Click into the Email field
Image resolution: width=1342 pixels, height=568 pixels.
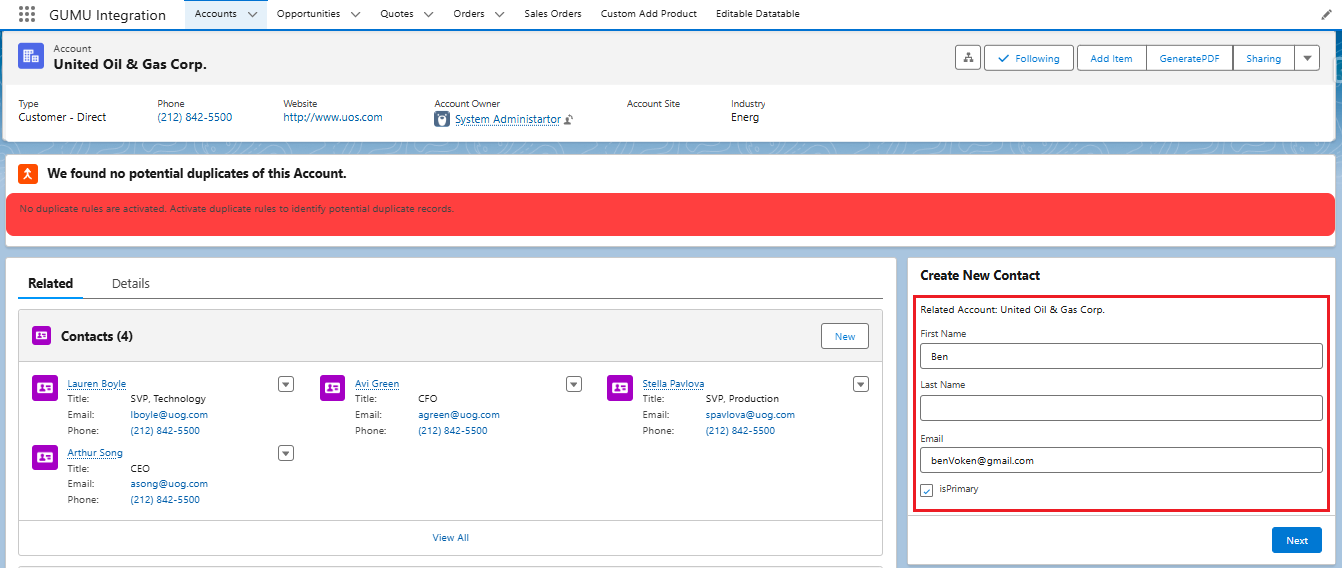point(1121,460)
